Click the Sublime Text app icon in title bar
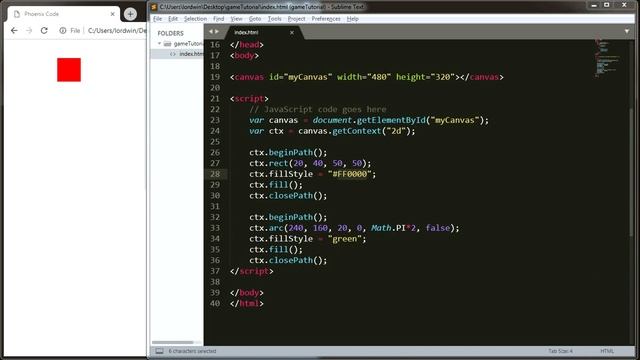 [154, 7]
